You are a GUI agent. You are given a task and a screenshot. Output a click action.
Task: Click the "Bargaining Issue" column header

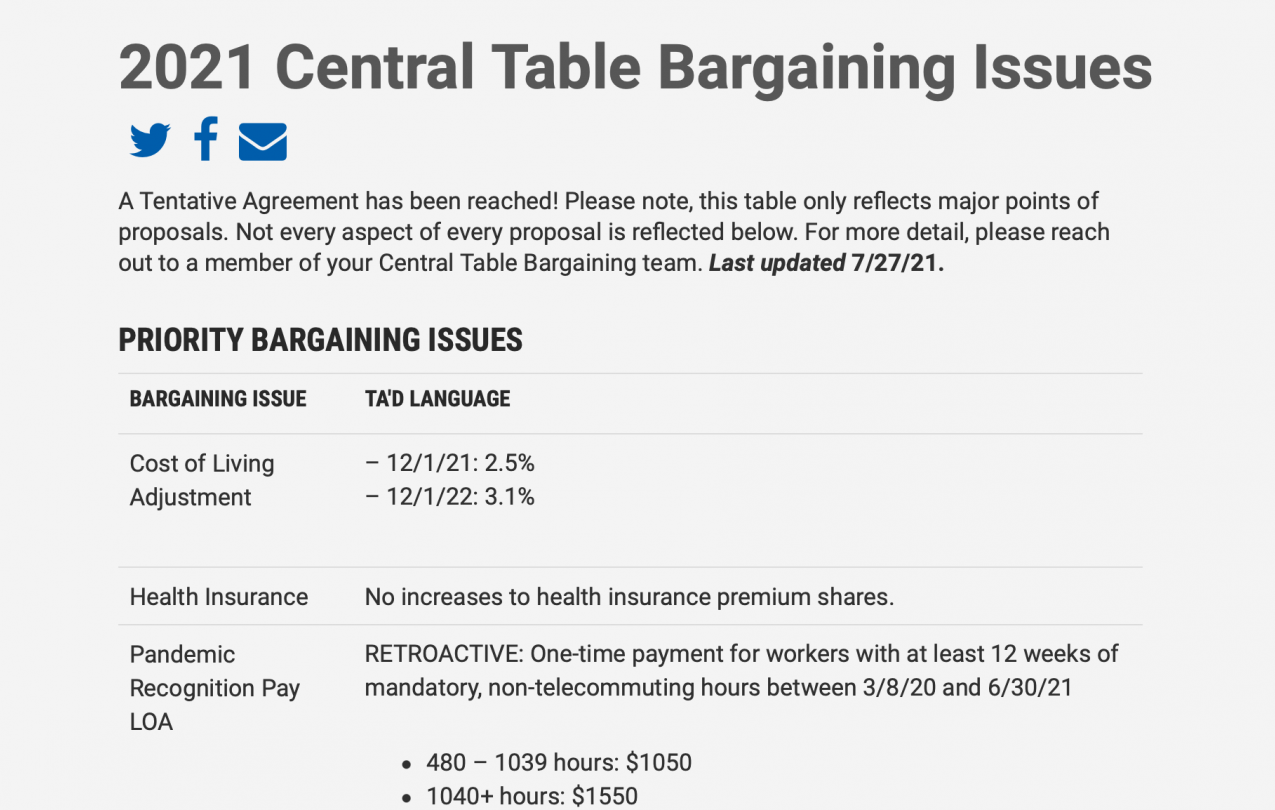(218, 399)
